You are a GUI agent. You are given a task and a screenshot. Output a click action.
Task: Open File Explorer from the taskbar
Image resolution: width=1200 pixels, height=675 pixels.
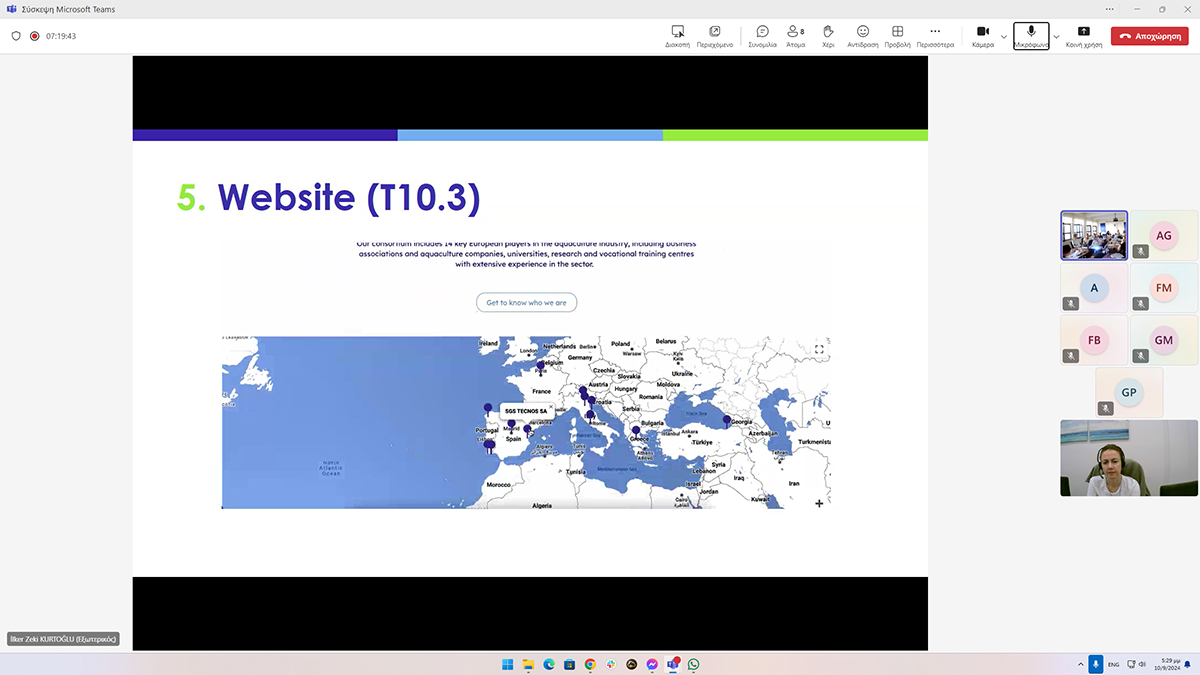click(x=527, y=664)
